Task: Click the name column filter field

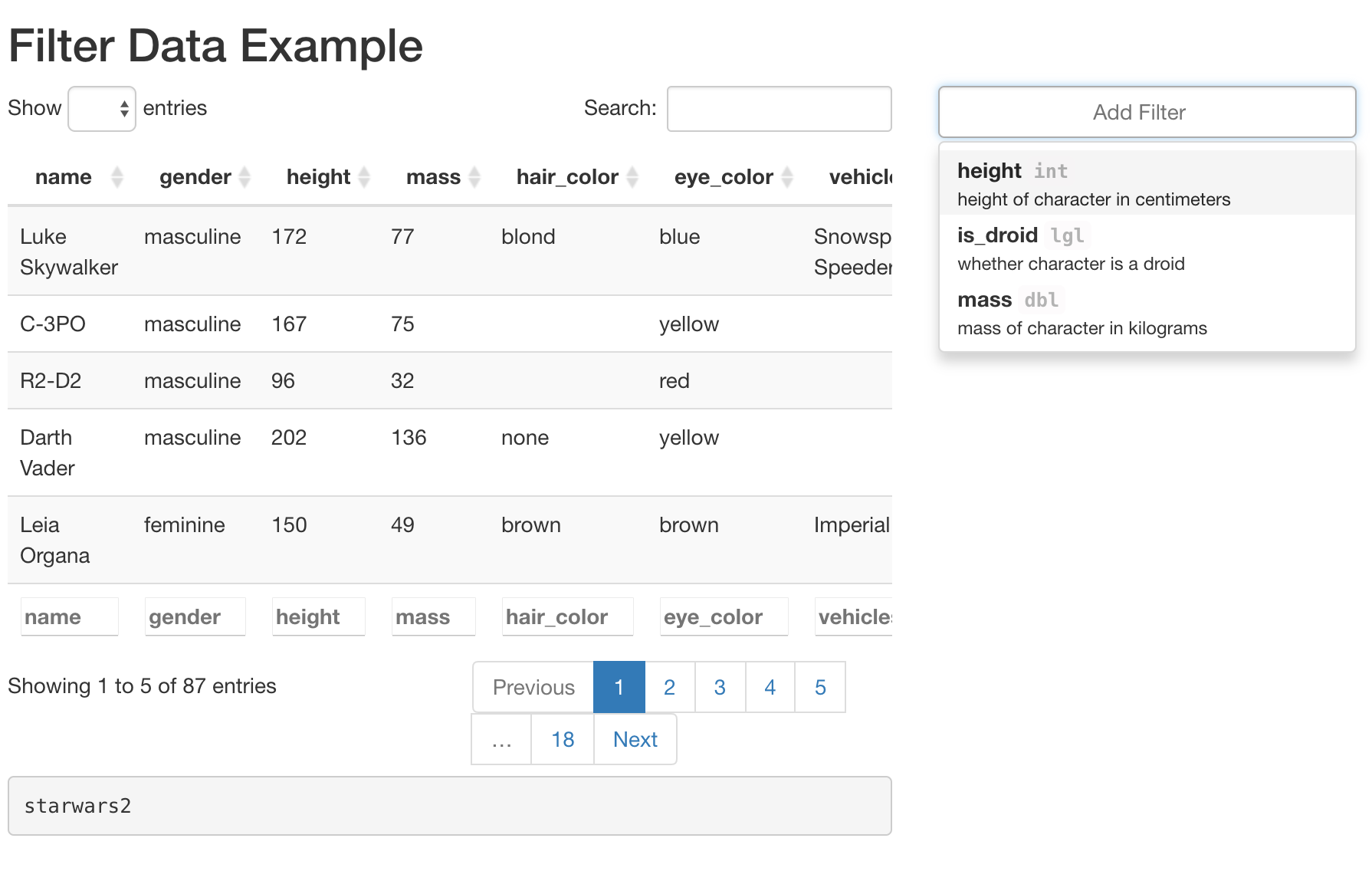Action: [69, 616]
